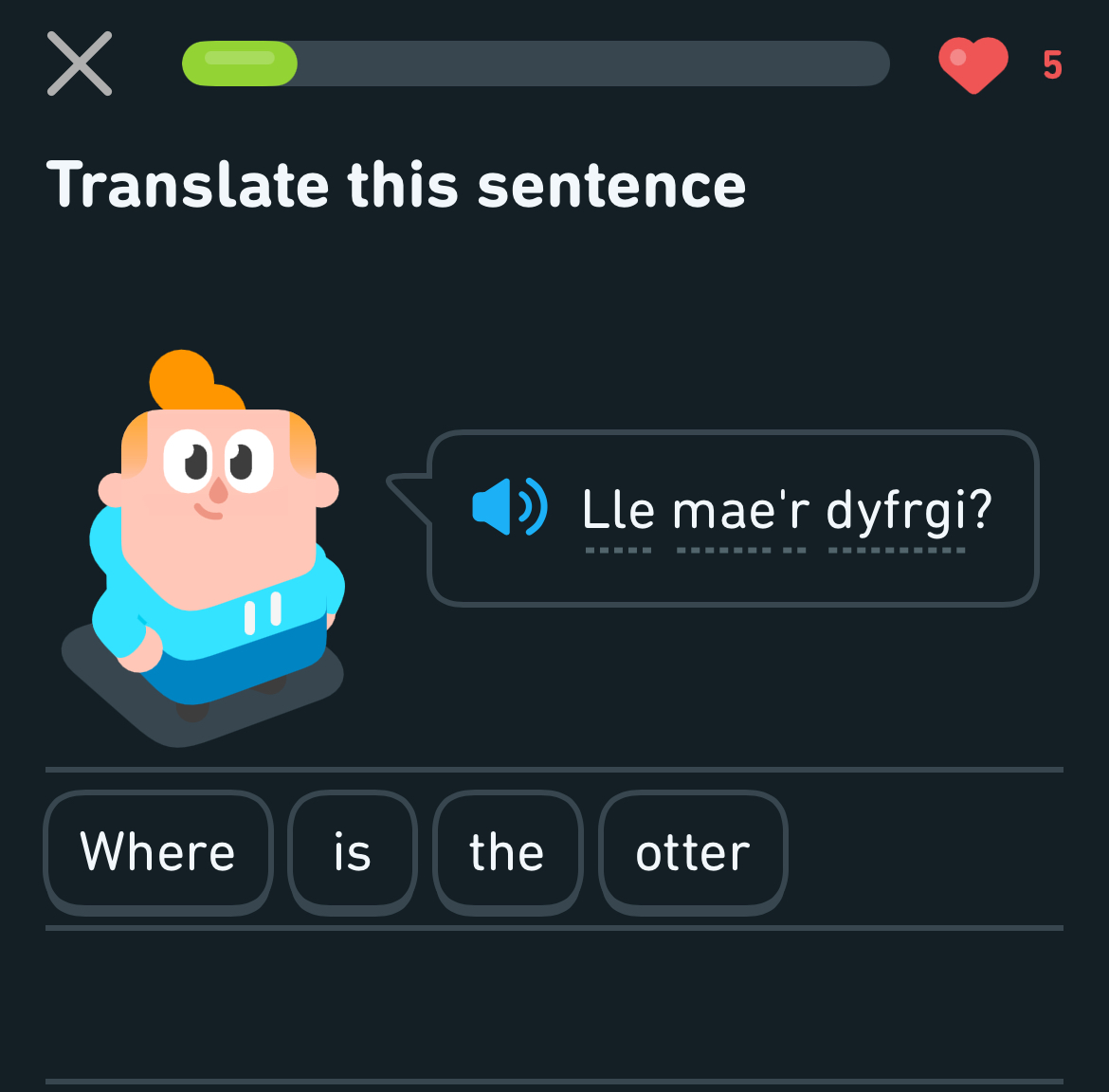Pick the word tile "otter"

coord(693,851)
